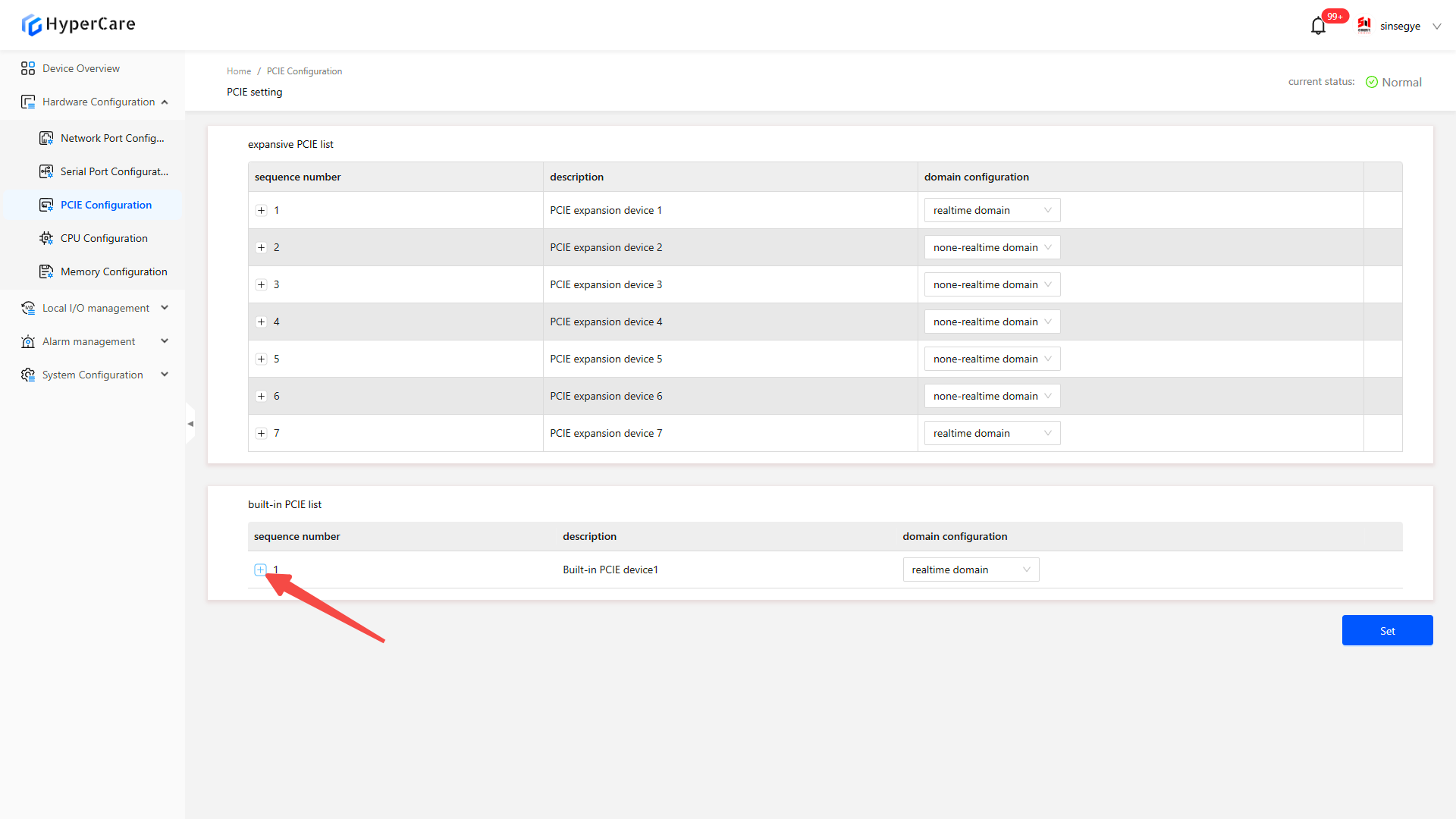Viewport: 1456px width, 819px height.
Task: Click the notification bell icon
Action: tap(1318, 27)
